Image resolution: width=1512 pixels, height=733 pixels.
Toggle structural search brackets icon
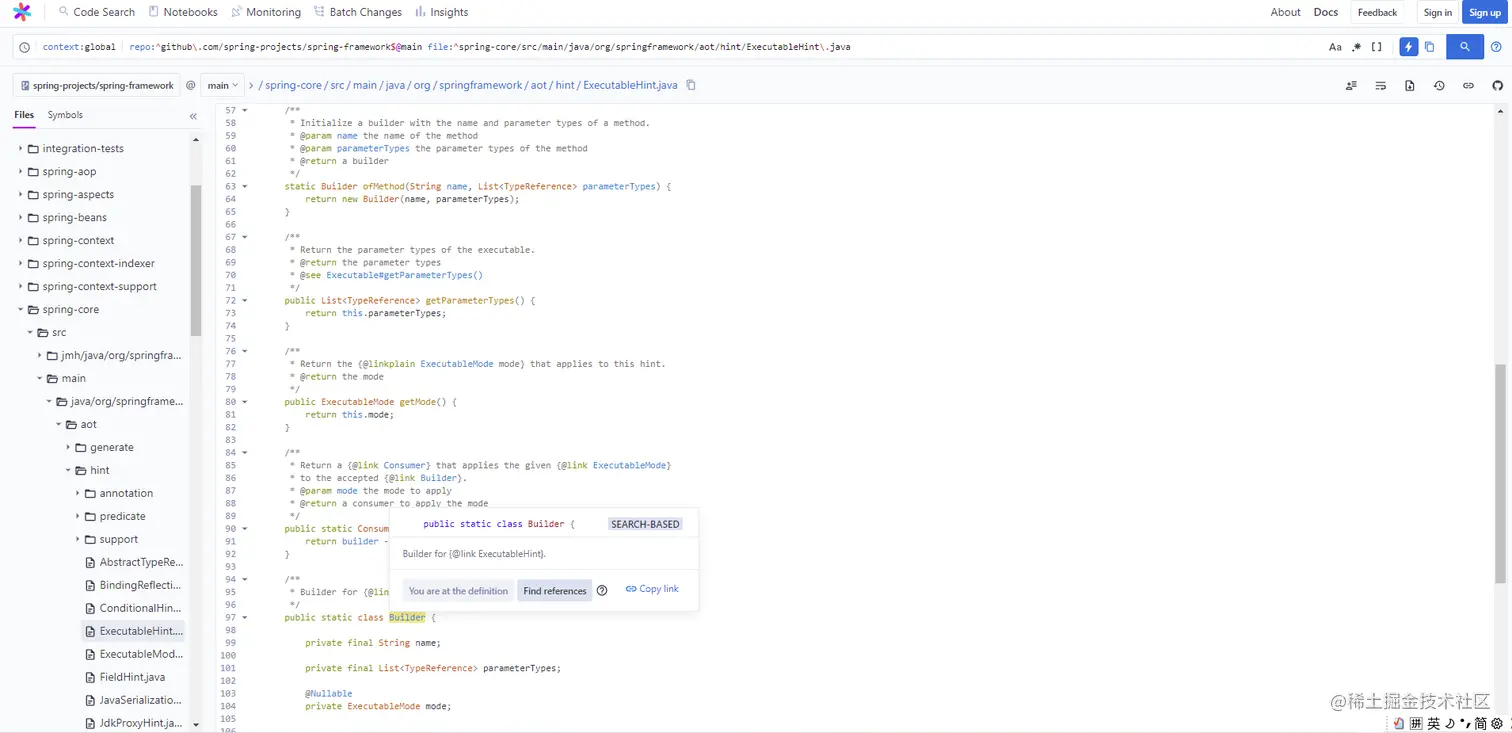tap(1377, 47)
